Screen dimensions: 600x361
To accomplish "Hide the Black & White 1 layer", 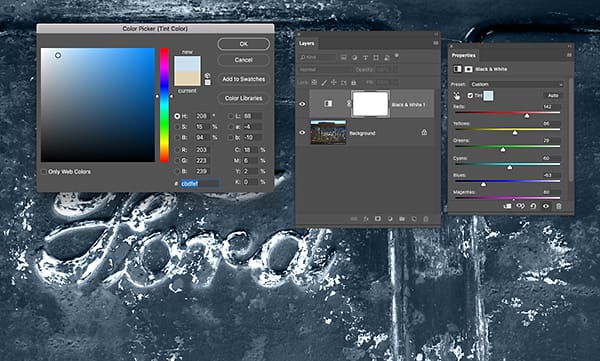I will 302,104.
